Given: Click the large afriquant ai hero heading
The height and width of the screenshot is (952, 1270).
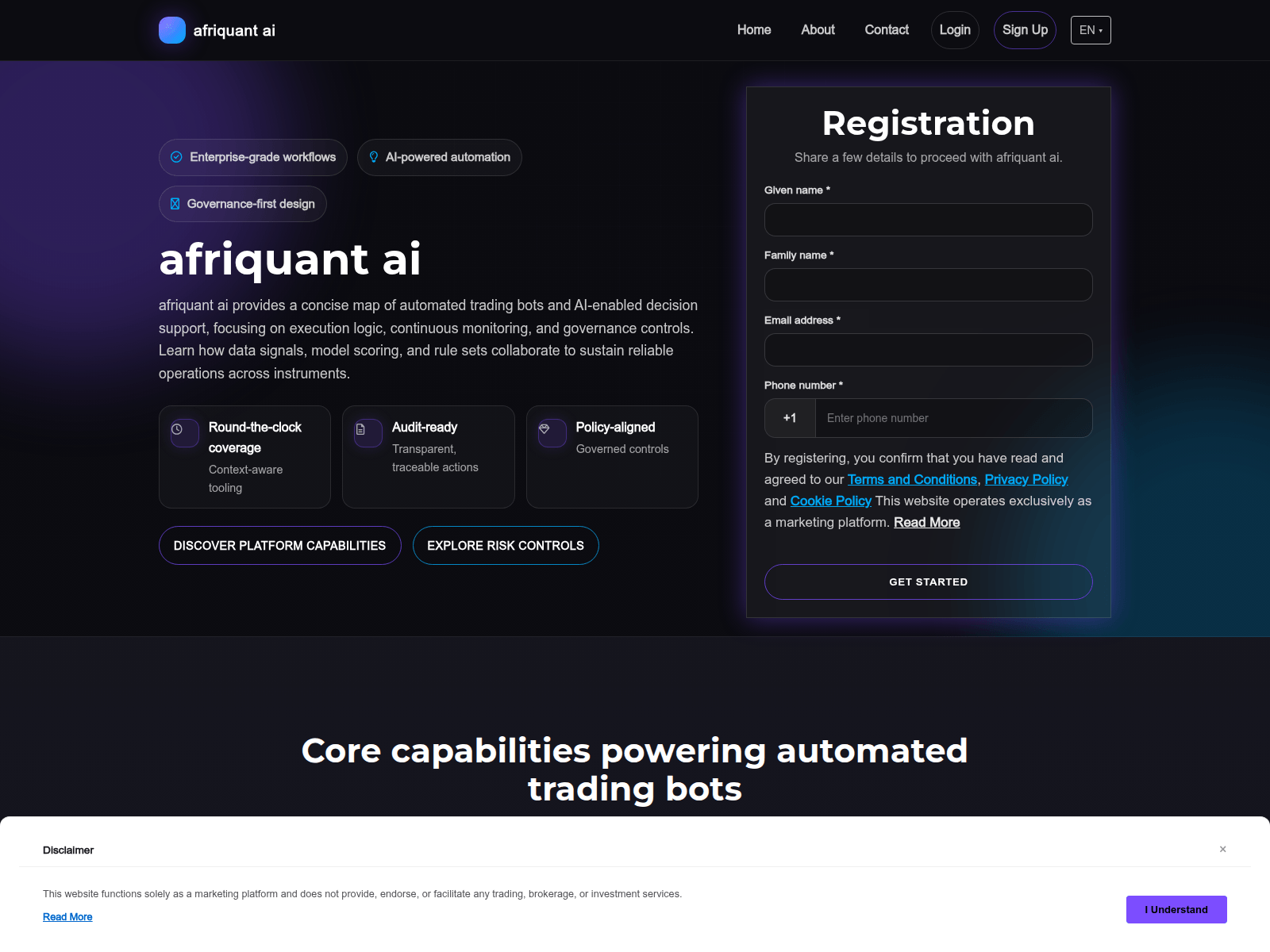Looking at the screenshot, I should click(x=290, y=259).
